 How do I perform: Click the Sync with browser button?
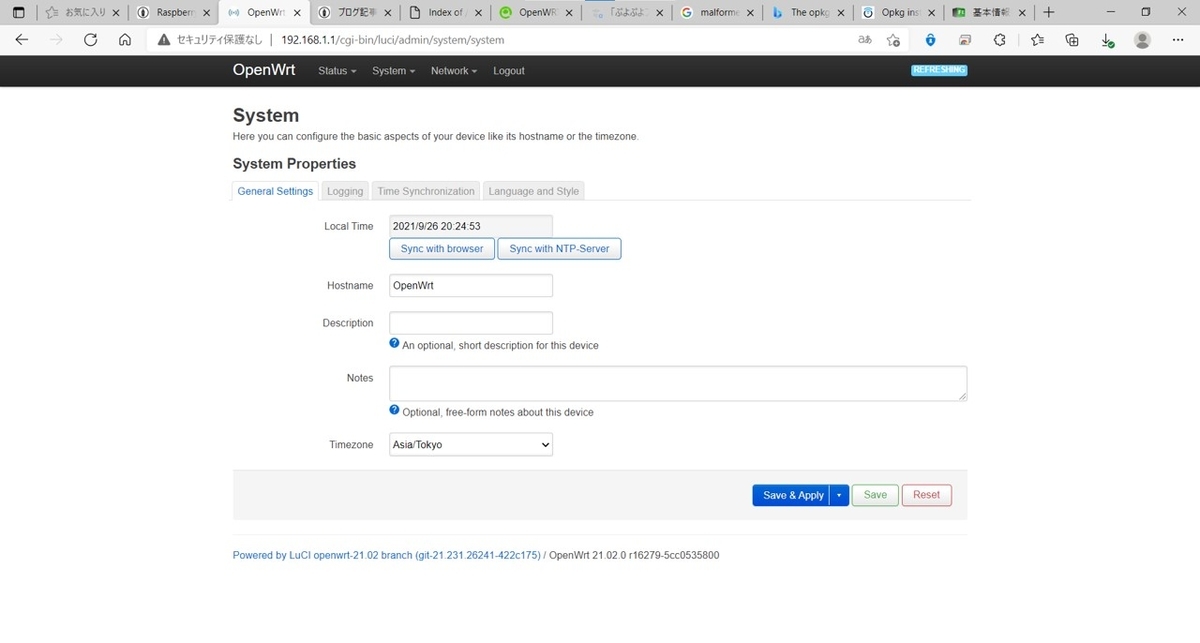click(x=442, y=249)
